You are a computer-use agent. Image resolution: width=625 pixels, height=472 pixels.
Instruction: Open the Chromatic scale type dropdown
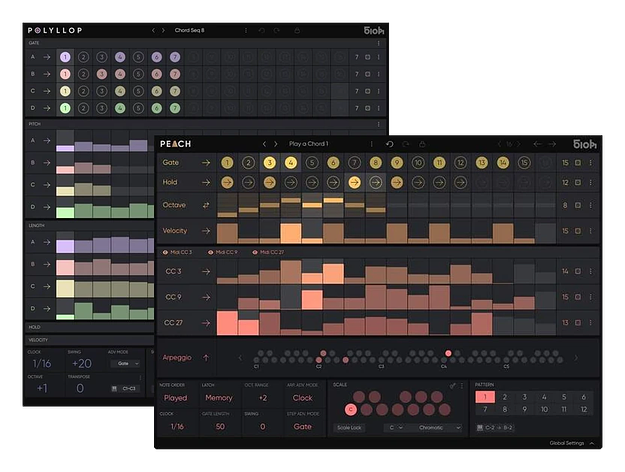(x=436, y=428)
